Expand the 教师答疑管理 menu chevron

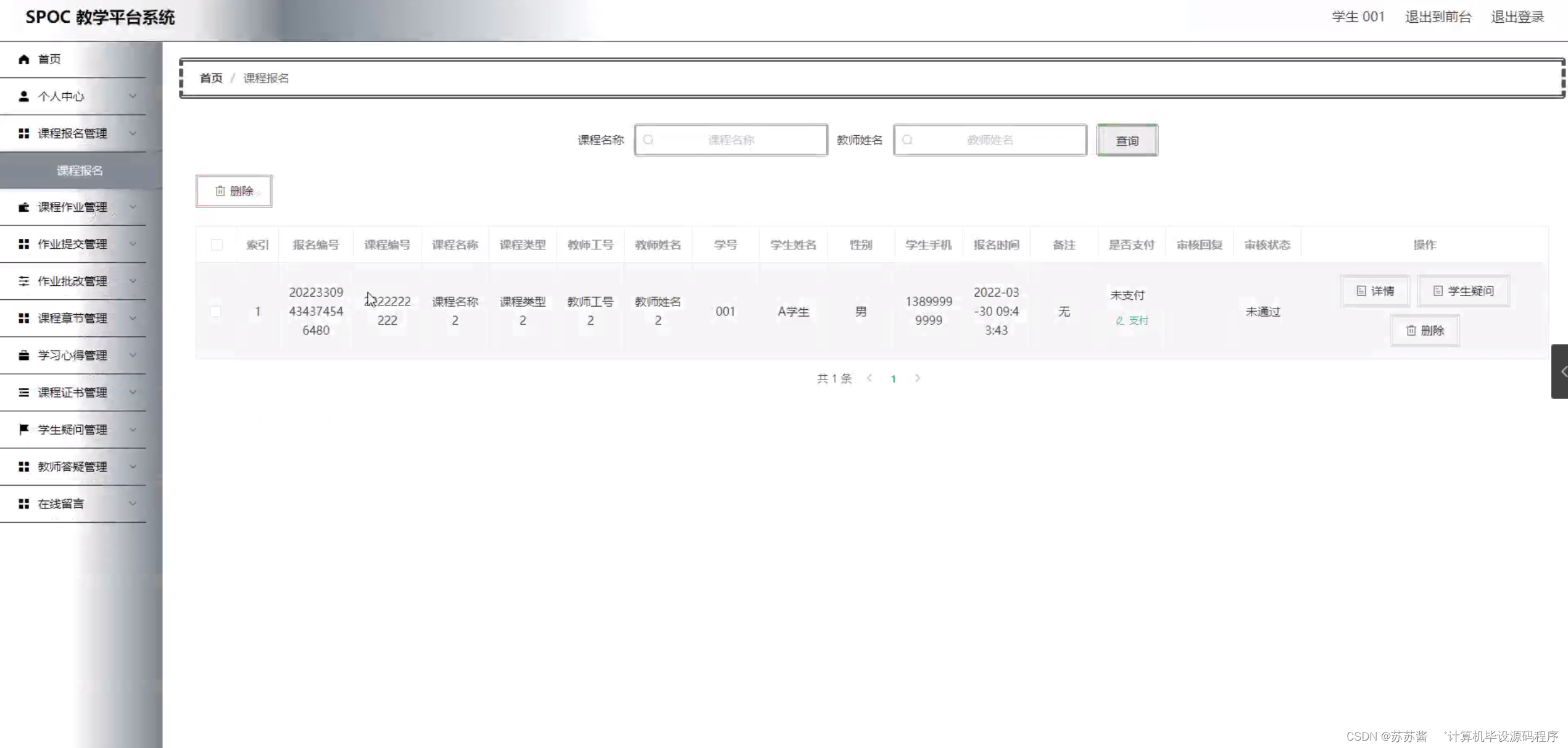(133, 466)
